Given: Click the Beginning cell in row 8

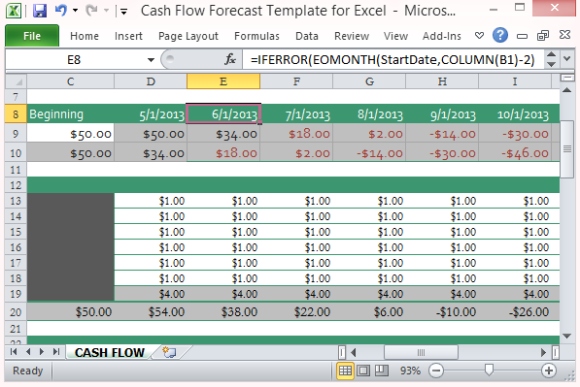Looking at the screenshot, I should 70,114.
